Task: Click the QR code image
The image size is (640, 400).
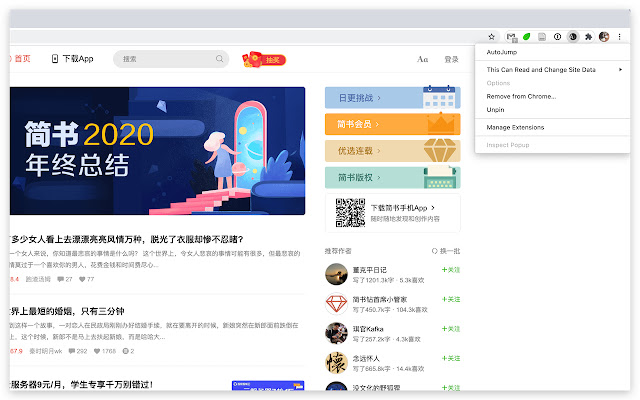Action: pyautogui.click(x=350, y=213)
